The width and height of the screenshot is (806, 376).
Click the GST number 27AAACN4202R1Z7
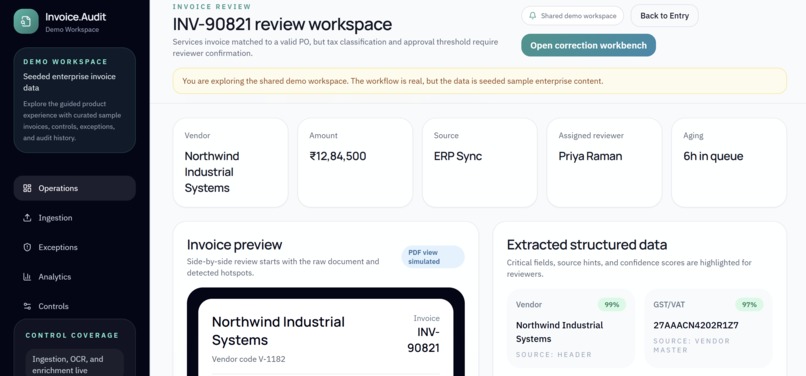pyautogui.click(x=696, y=325)
